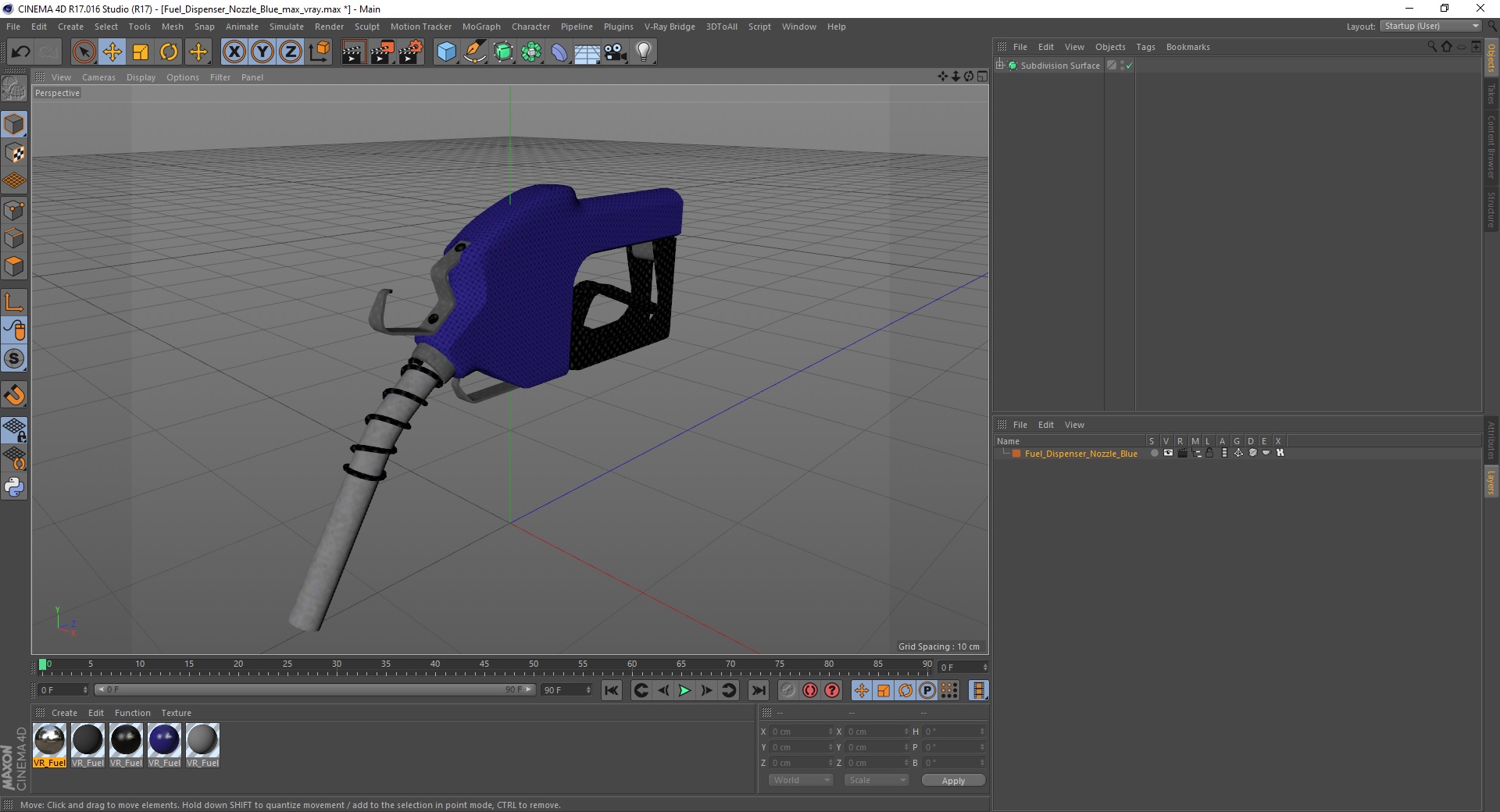Click the timeline preview range slider
Viewport: 1500px width, 812px height.
(x=315, y=690)
